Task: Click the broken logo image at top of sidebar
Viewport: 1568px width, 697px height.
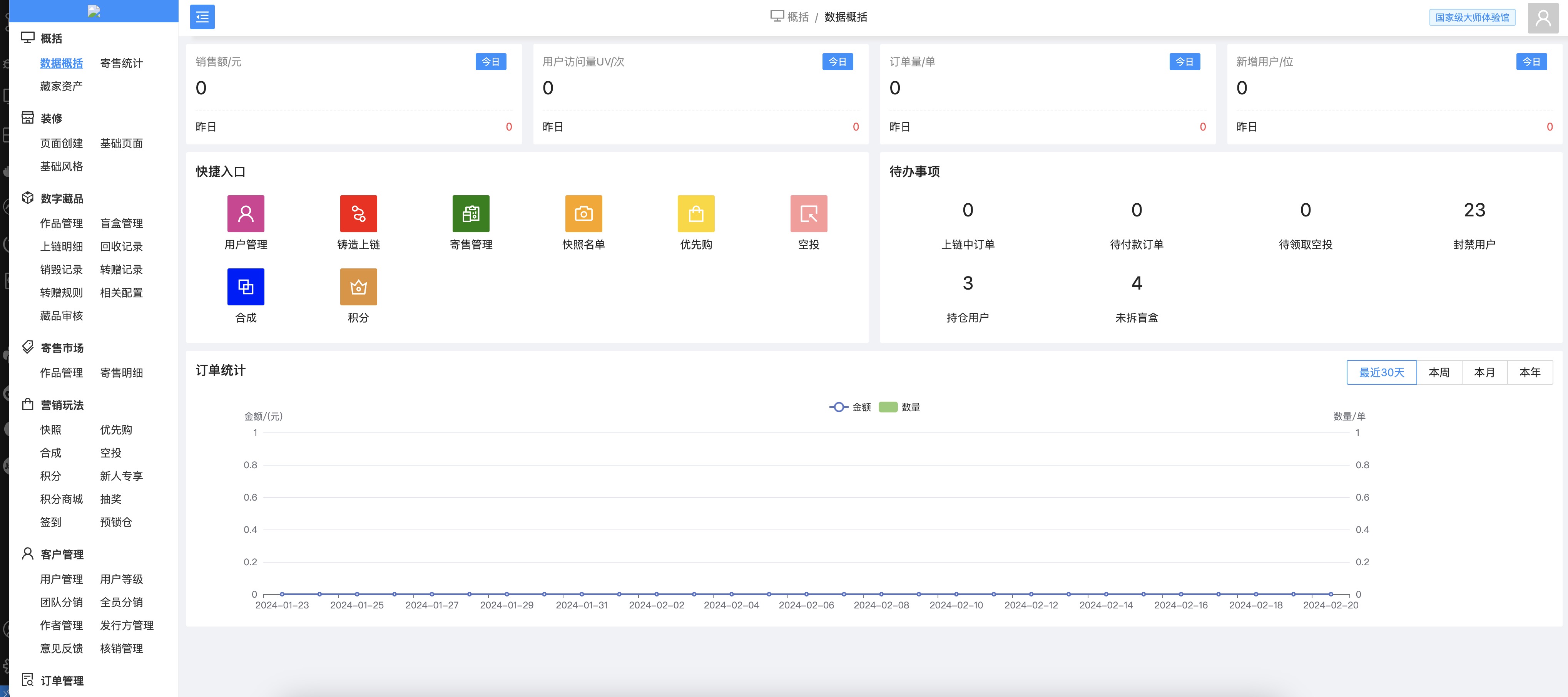Action: coord(94,11)
